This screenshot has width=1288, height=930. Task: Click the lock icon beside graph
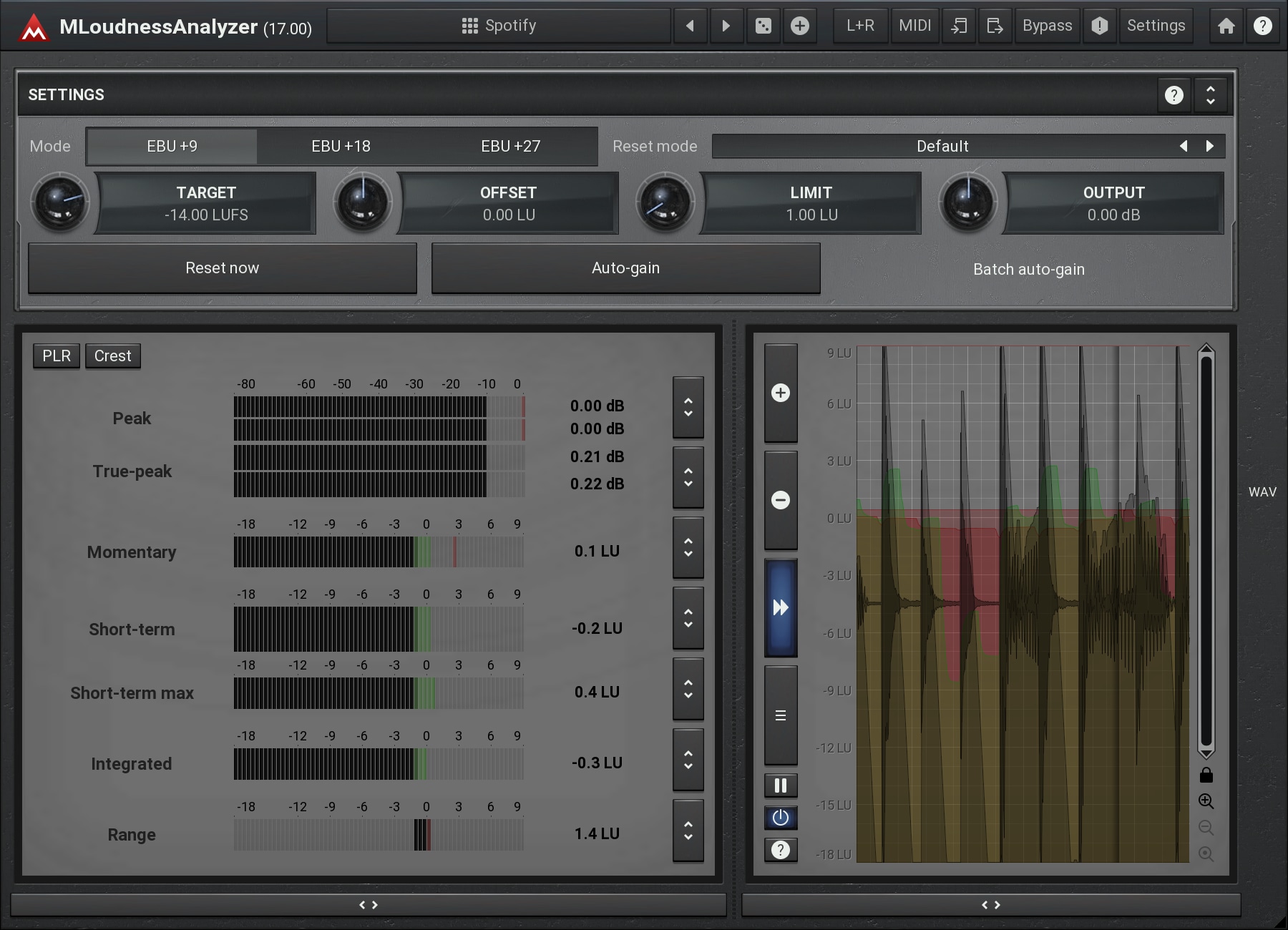point(1206,775)
